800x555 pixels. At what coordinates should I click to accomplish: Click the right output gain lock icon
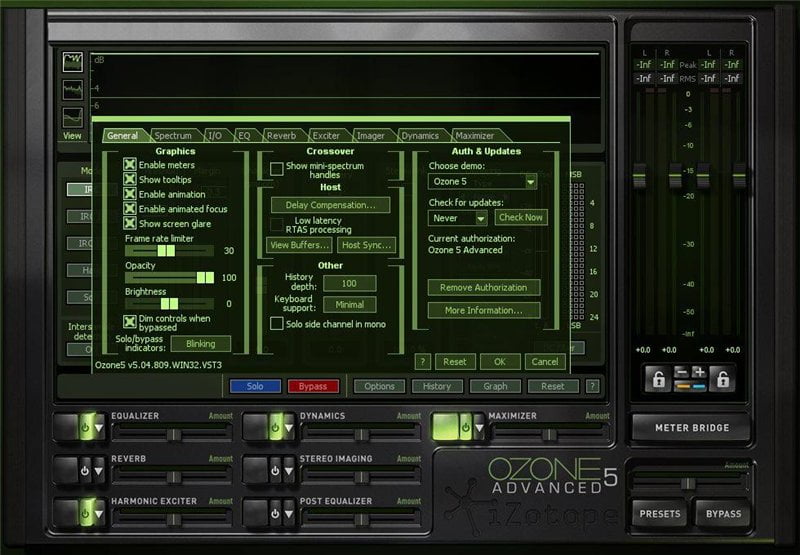(722, 379)
